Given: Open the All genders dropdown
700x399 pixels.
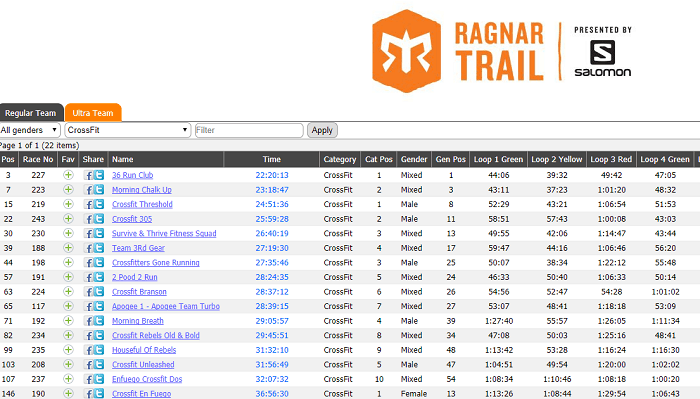Looking at the screenshot, I should tap(29, 130).
